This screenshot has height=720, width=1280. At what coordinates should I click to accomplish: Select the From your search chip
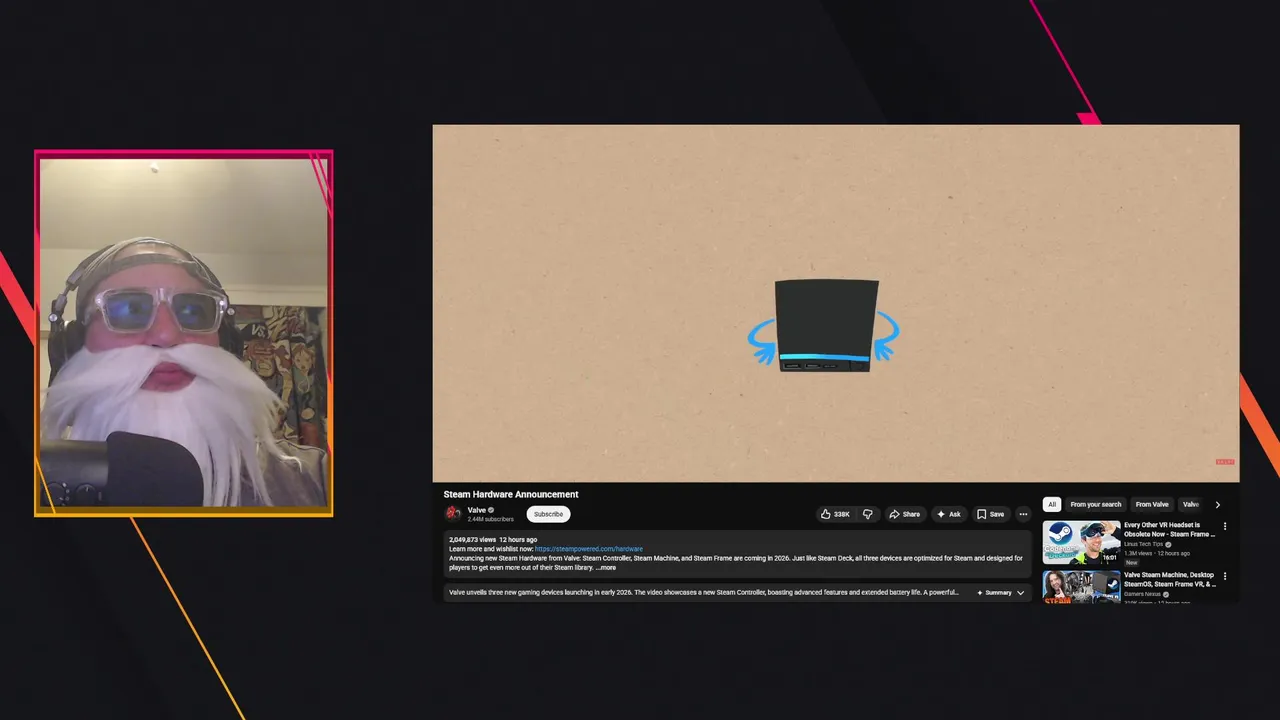(1096, 505)
